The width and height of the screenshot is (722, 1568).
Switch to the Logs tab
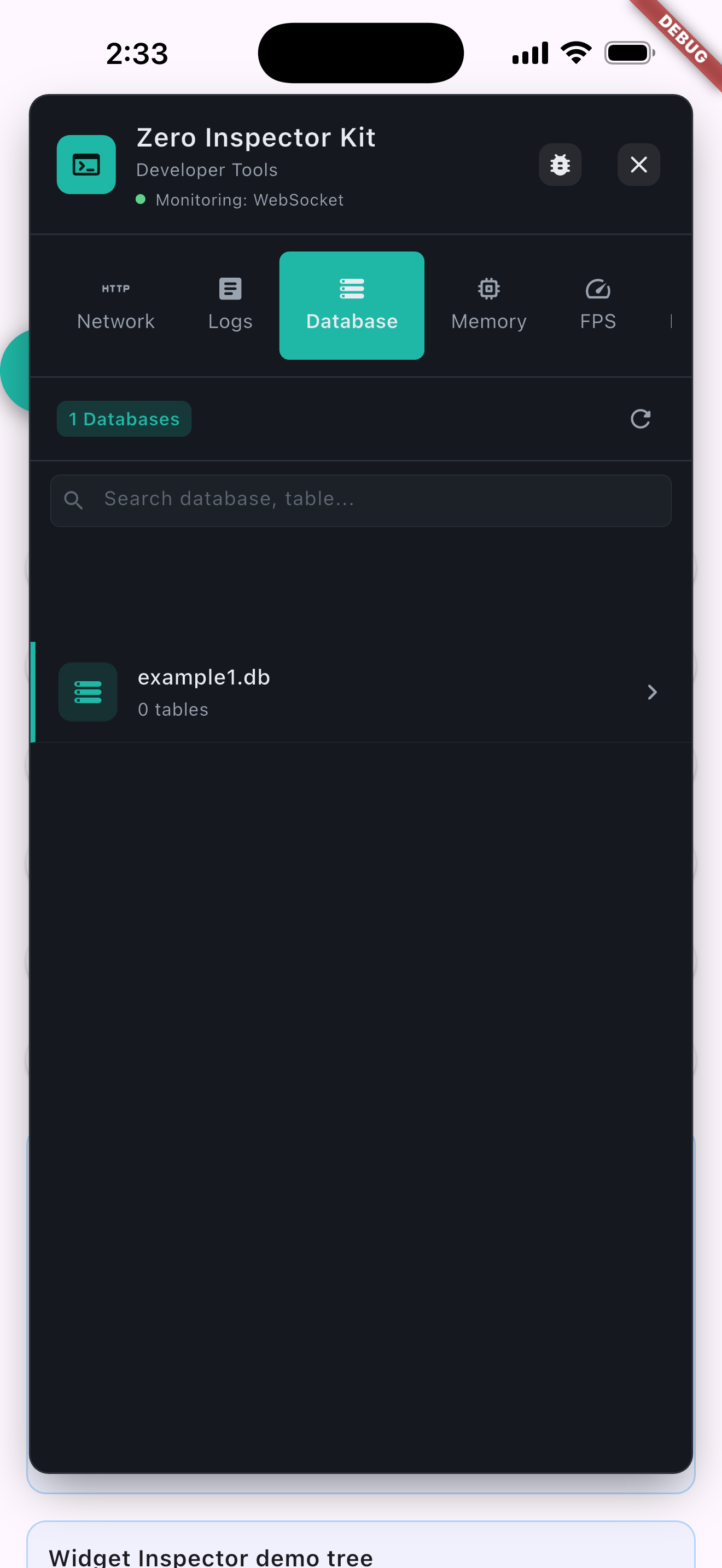[230, 306]
